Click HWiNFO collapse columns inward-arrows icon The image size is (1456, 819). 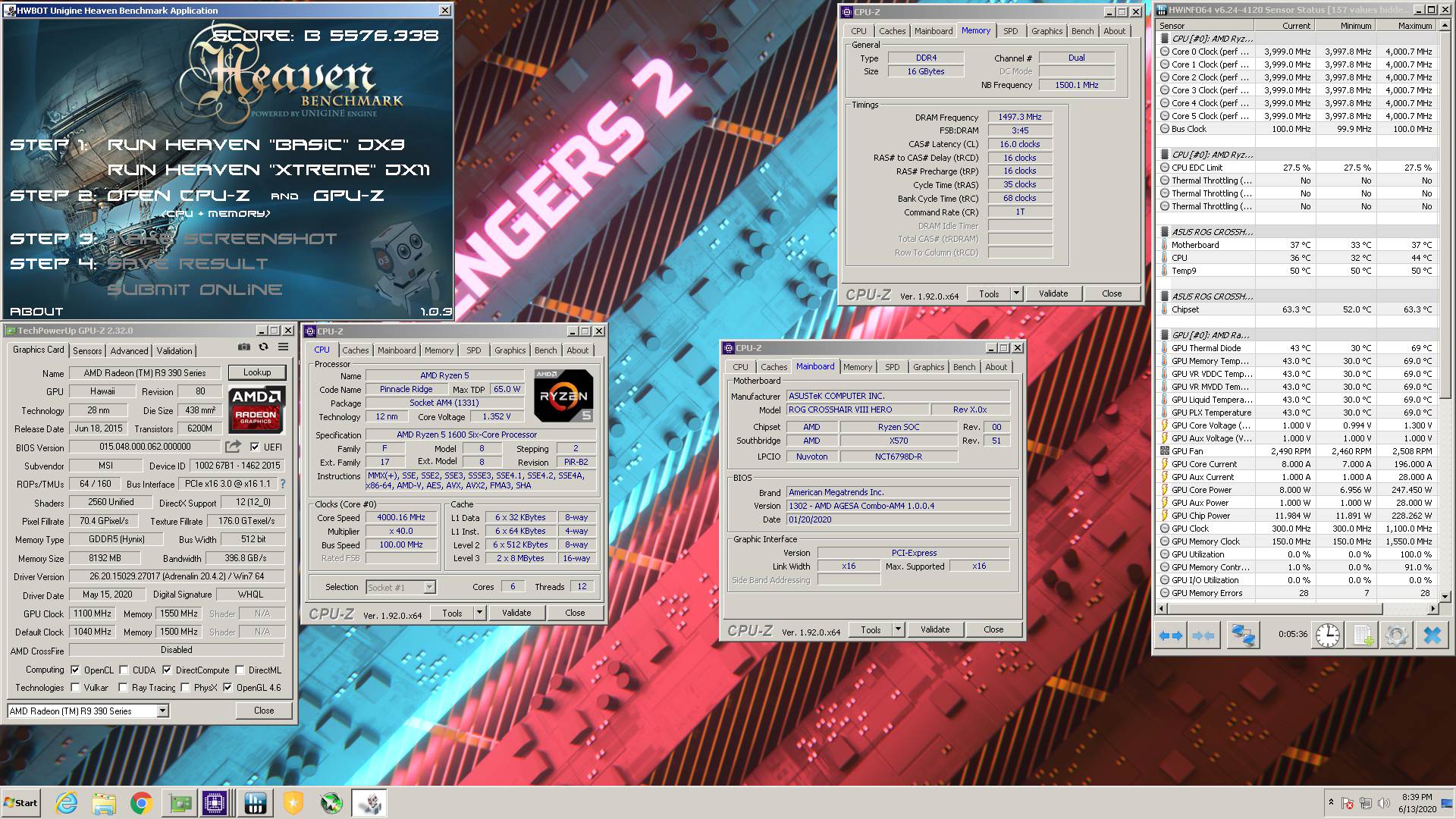1203,635
